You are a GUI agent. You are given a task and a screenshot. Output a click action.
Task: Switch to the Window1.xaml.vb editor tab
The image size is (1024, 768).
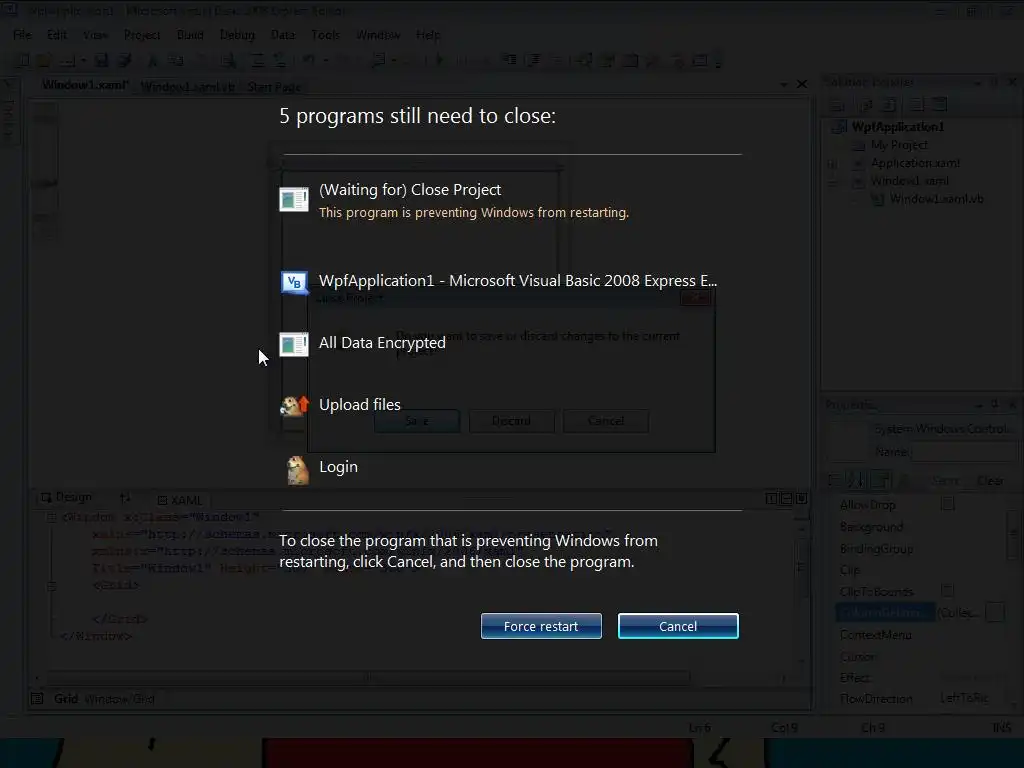point(187,86)
